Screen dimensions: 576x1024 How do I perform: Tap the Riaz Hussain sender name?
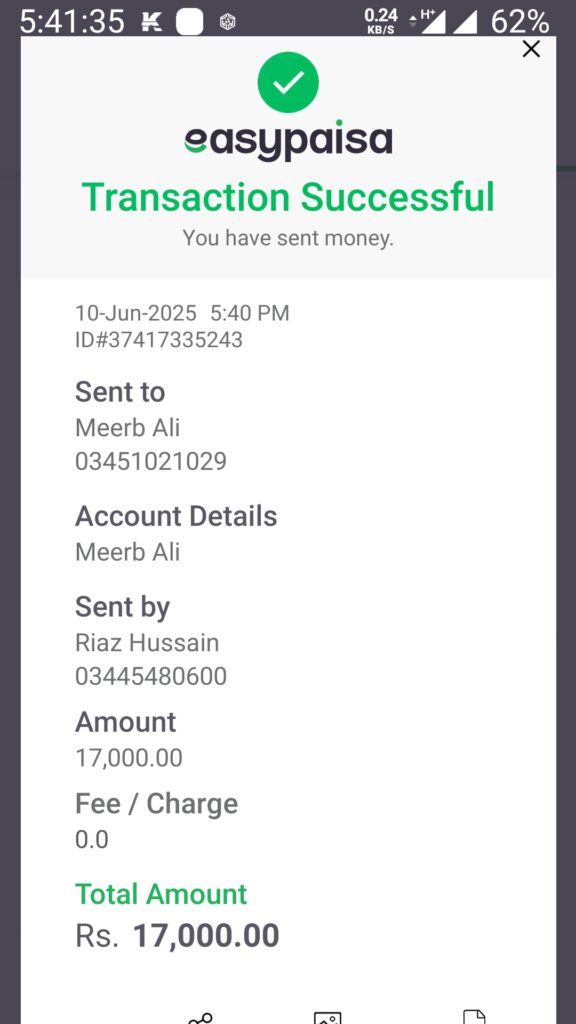(x=147, y=643)
